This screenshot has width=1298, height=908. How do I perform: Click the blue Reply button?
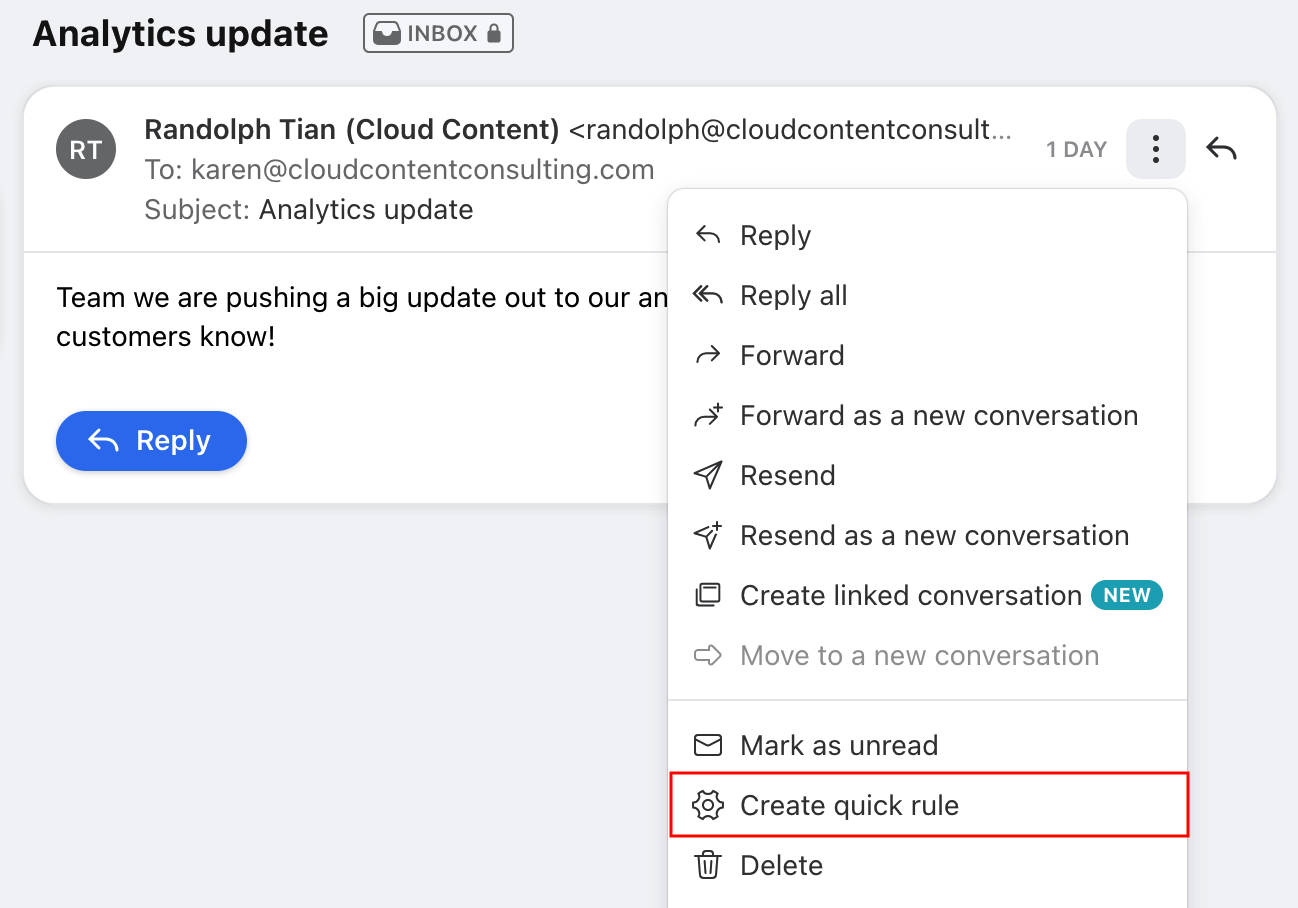tap(151, 440)
